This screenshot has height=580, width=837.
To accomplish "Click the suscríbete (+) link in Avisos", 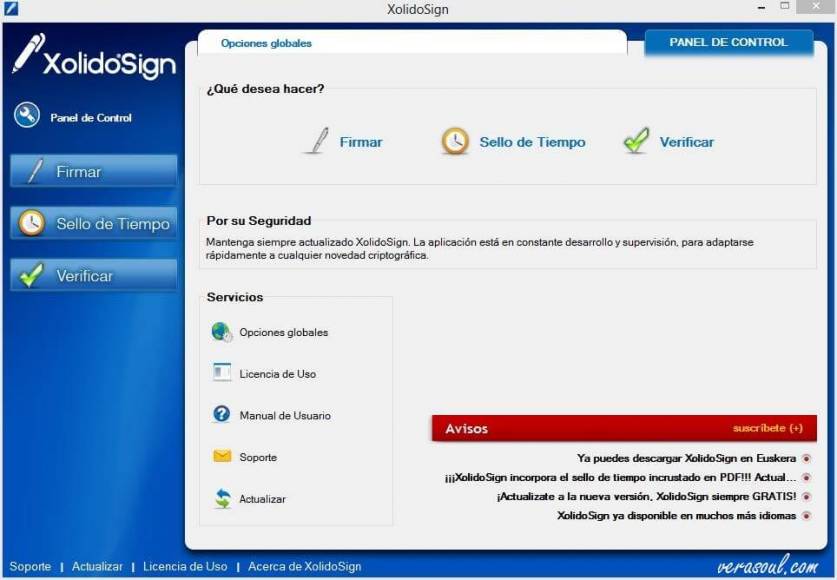I will pos(767,428).
